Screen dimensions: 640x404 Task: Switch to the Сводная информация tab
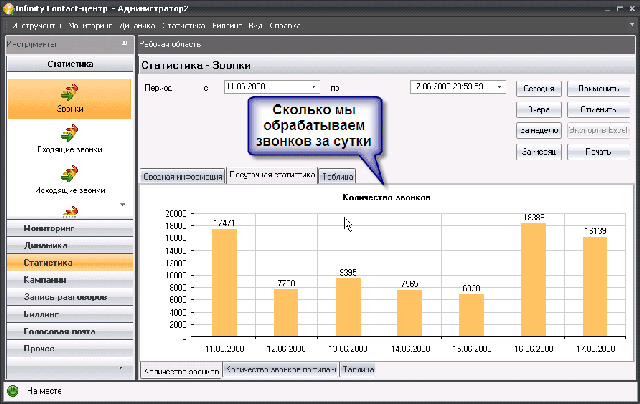(x=182, y=177)
